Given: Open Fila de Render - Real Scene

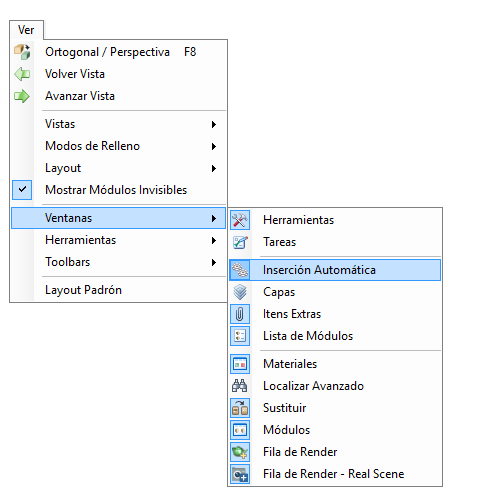Looking at the screenshot, I should (335, 474).
